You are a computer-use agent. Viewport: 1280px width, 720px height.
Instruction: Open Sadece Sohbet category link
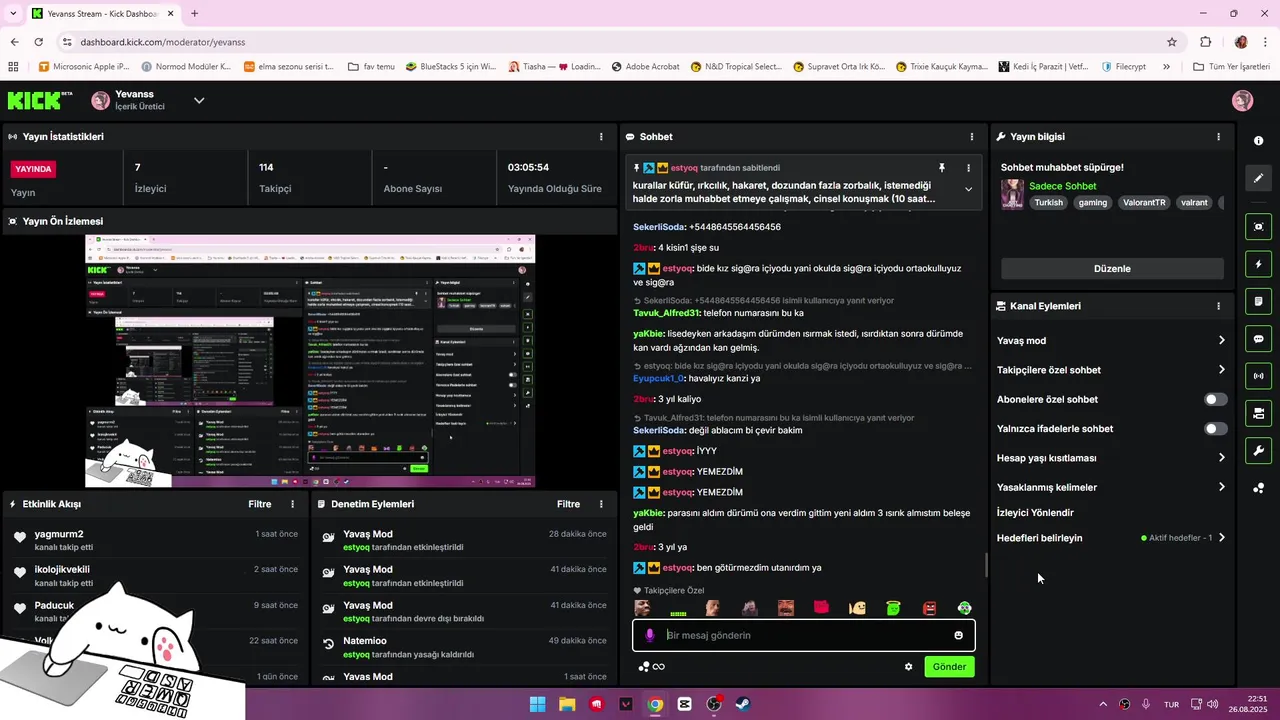click(1062, 186)
